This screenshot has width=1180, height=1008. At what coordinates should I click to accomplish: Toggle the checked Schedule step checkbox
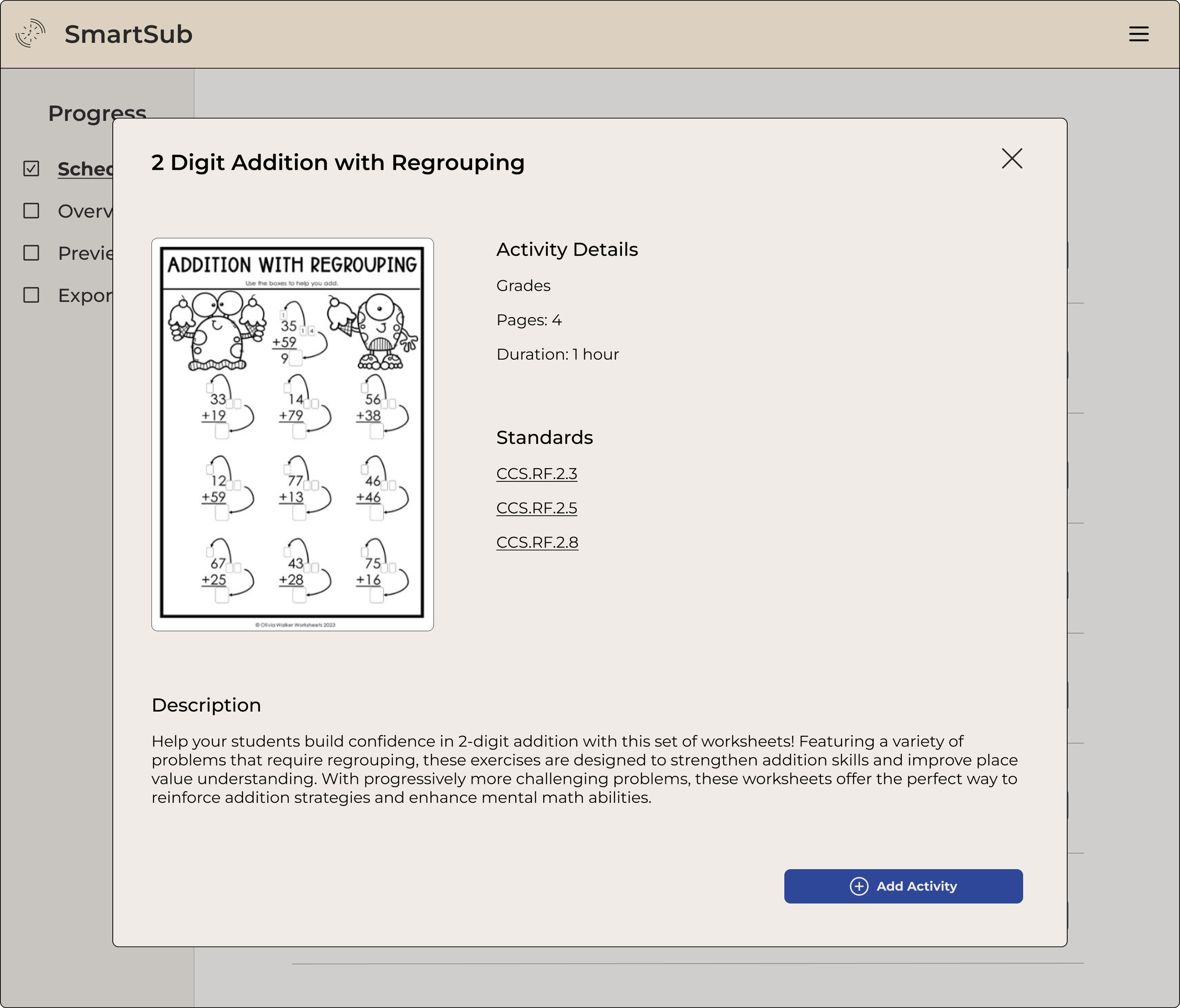pyautogui.click(x=31, y=168)
